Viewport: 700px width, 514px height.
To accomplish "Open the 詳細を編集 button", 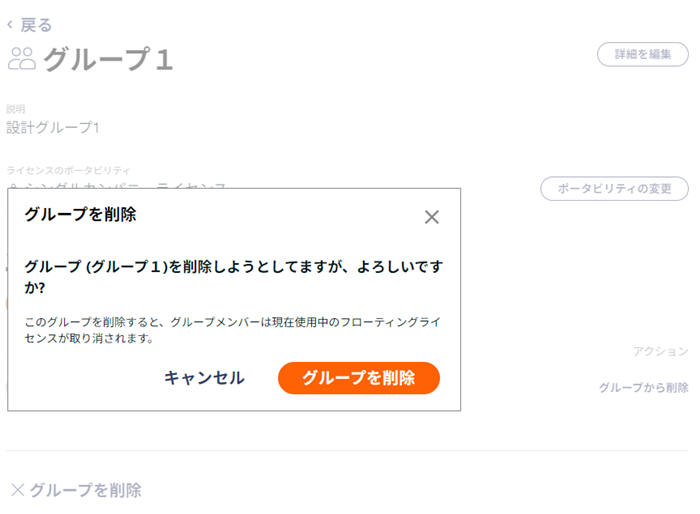I will click(x=642, y=54).
